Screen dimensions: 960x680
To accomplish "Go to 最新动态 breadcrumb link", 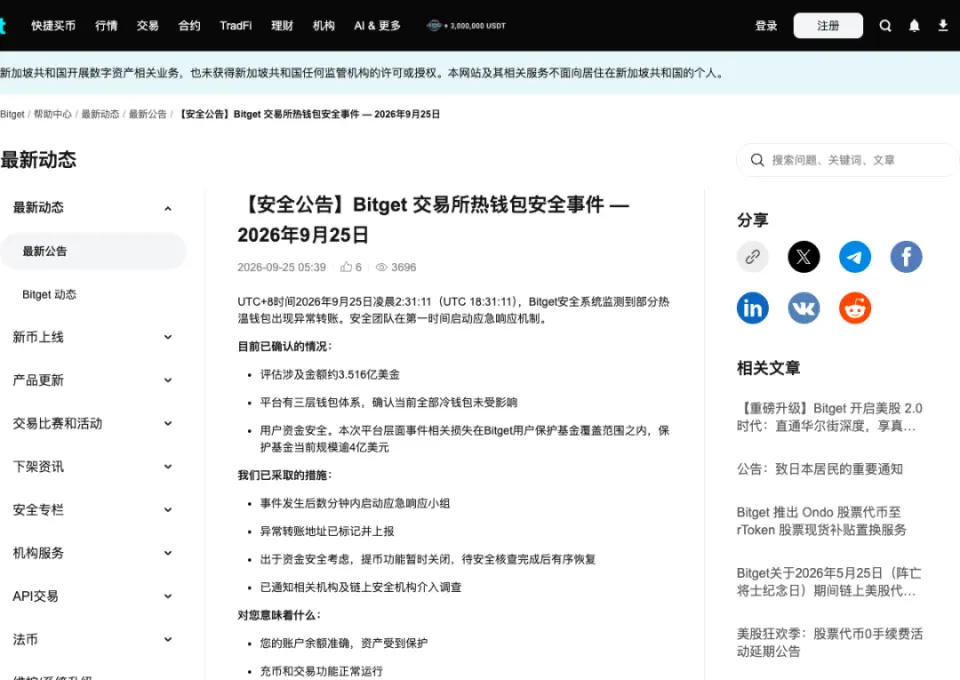I will coord(100,114).
